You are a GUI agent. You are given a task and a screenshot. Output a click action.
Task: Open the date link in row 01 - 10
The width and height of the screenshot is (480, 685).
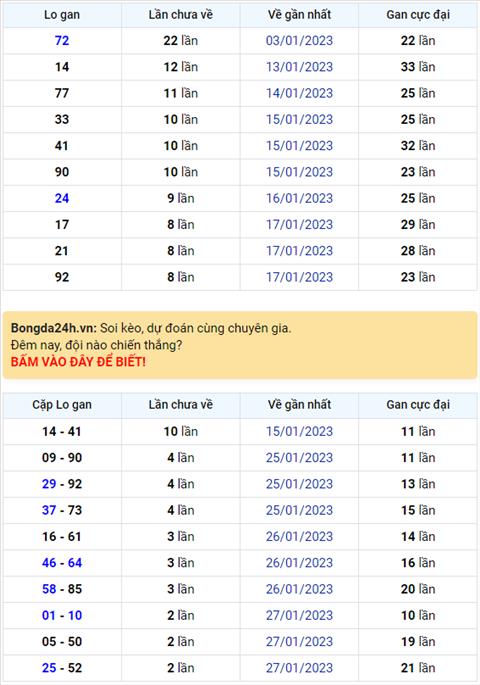(x=299, y=615)
